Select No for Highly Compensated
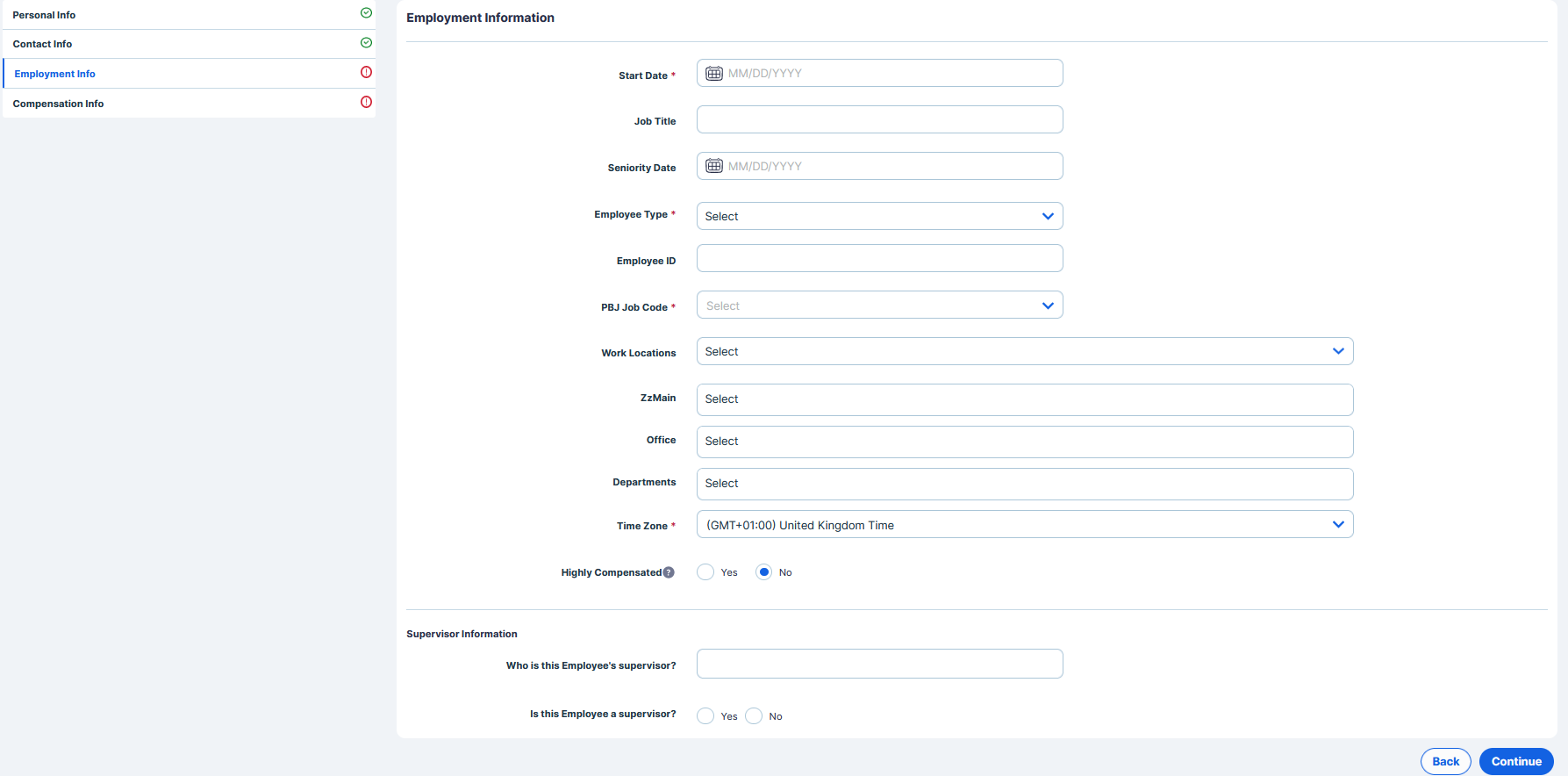1568x776 pixels. [764, 572]
